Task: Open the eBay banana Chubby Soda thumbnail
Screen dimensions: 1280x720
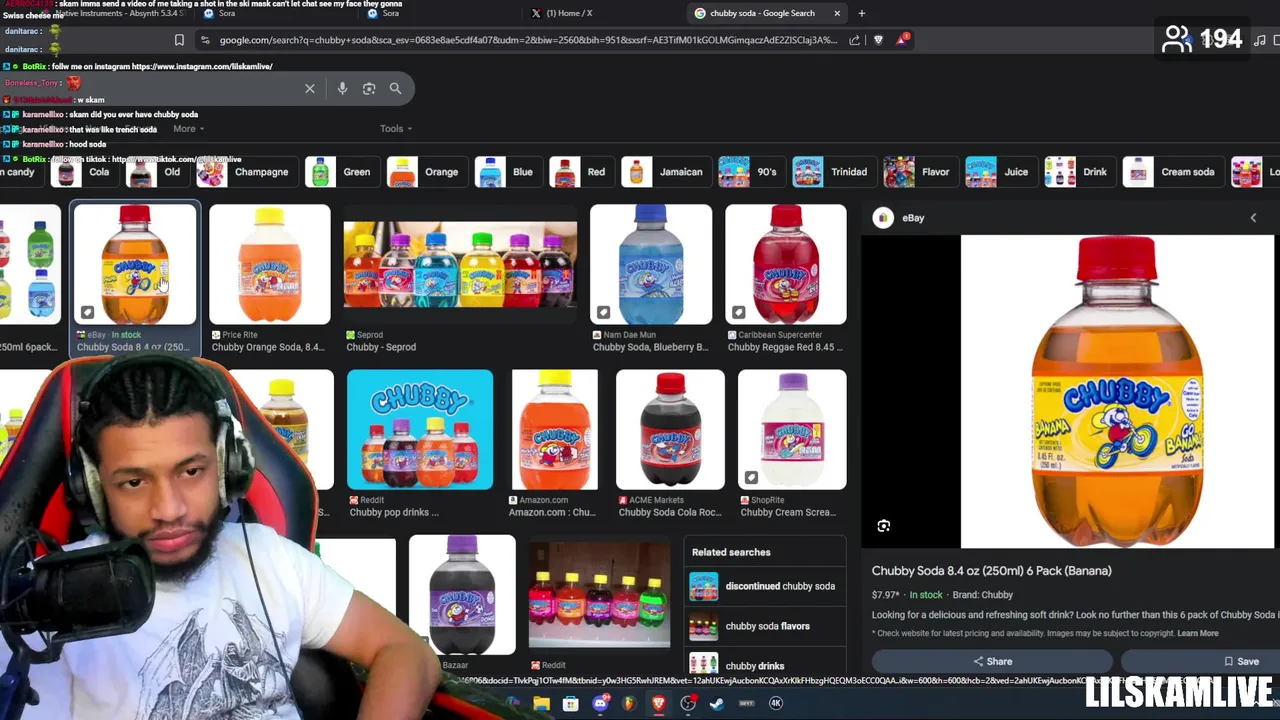Action: coord(135,265)
